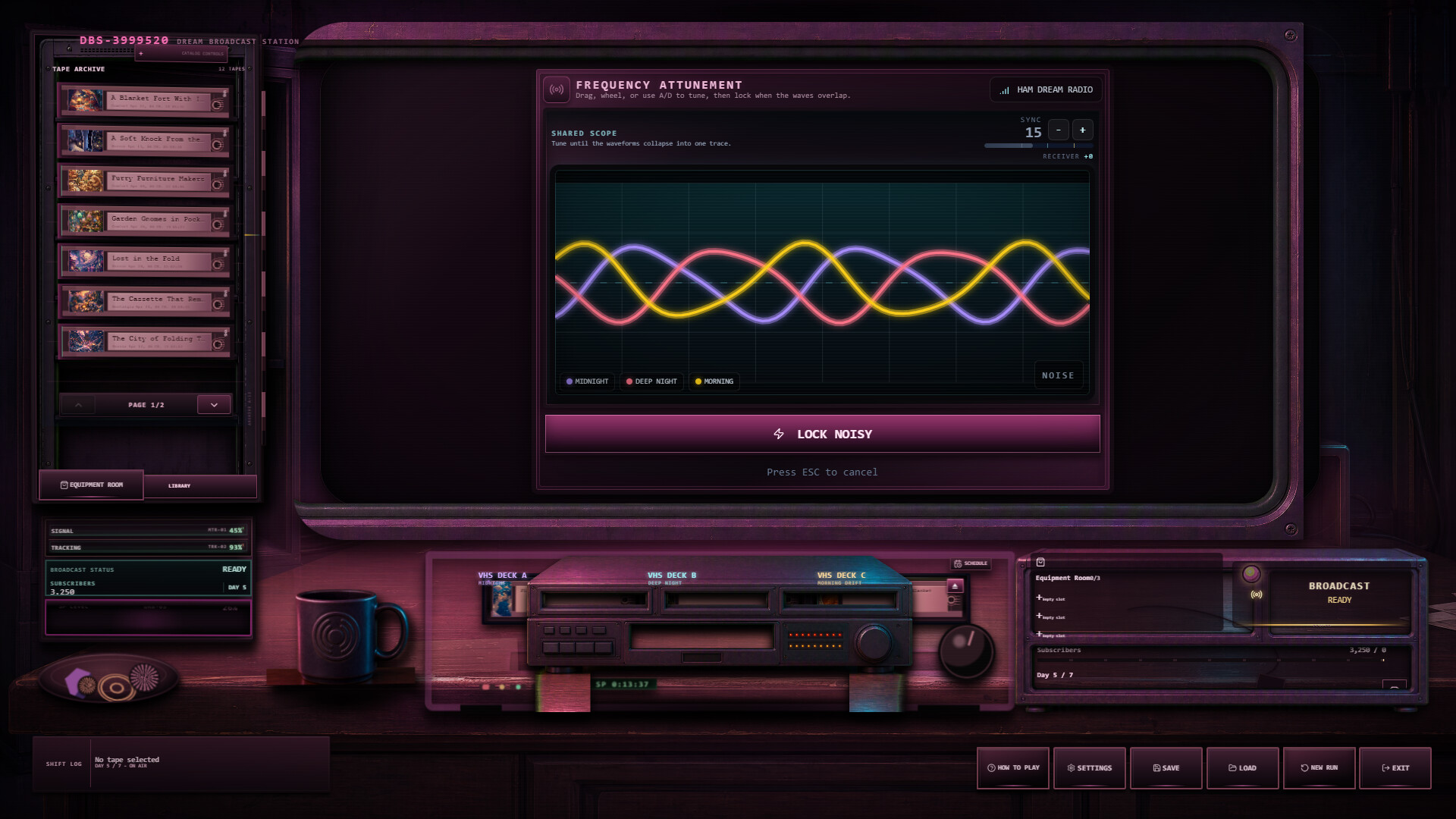Click the refresh icon on New Run
This screenshot has height=819, width=1456.
coord(1304,768)
